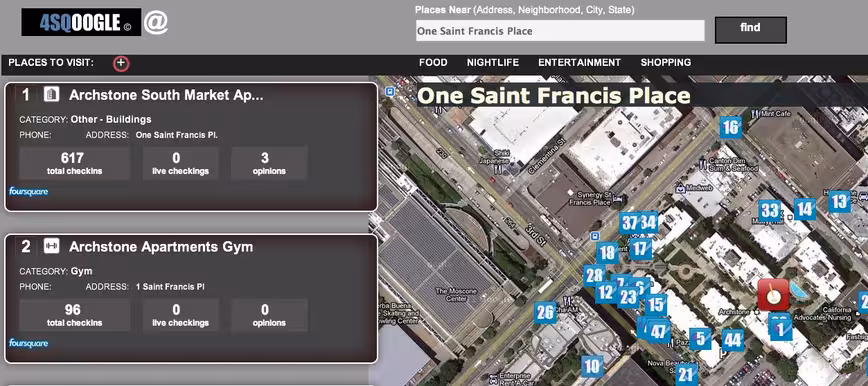868x386 pixels.
Task: Click 96 total checkins box
Action: pos(75,315)
